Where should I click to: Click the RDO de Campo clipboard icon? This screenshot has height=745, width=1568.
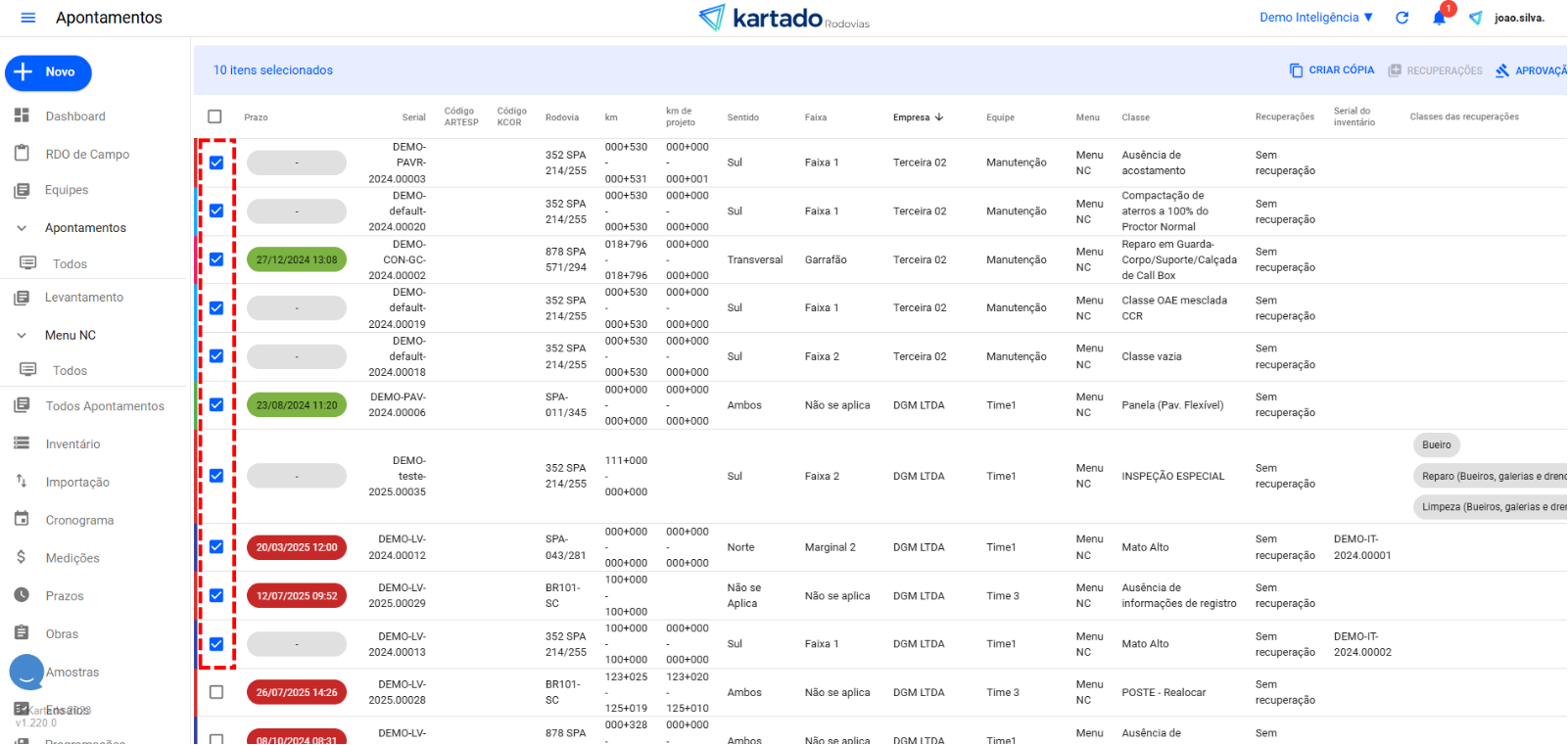pos(22,154)
